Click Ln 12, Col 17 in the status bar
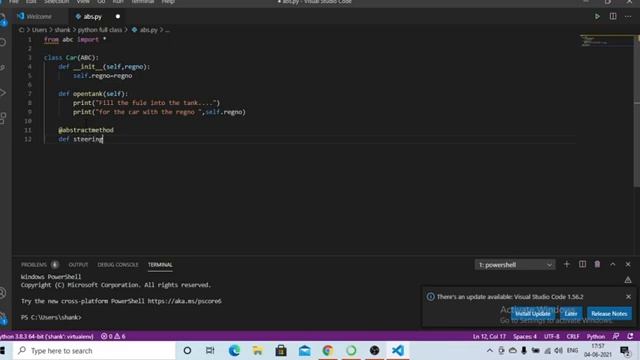This screenshot has height=360, width=640. [x=489, y=336]
